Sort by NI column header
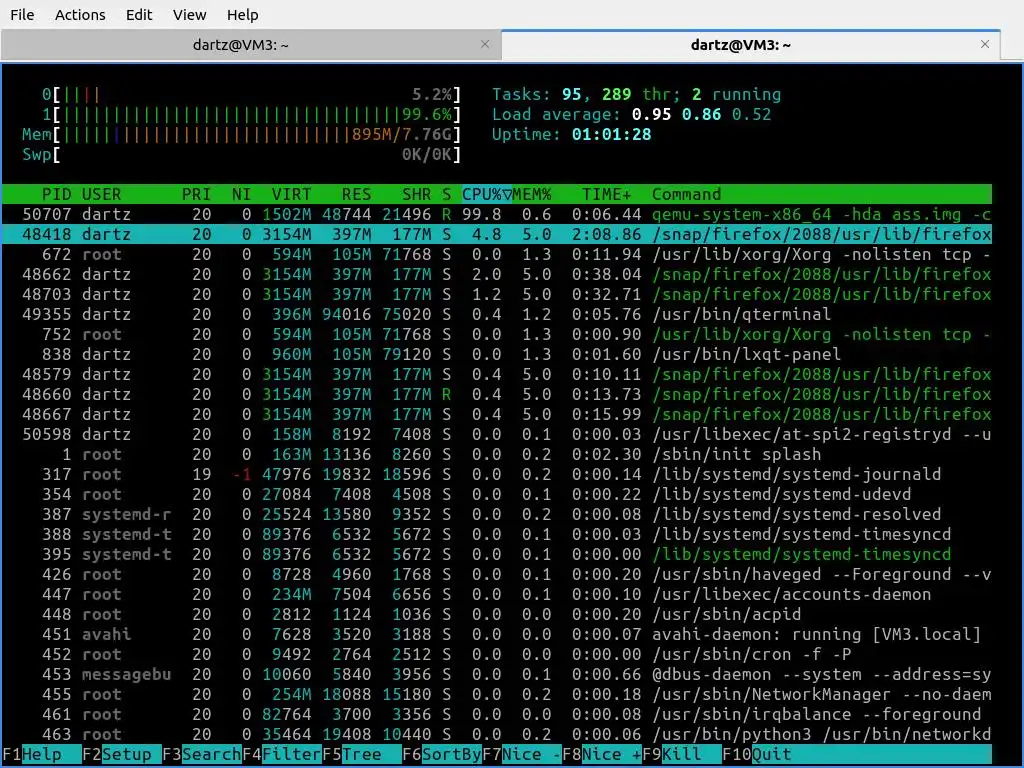Viewport: 1024px width, 768px height. pyautogui.click(x=241, y=194)
